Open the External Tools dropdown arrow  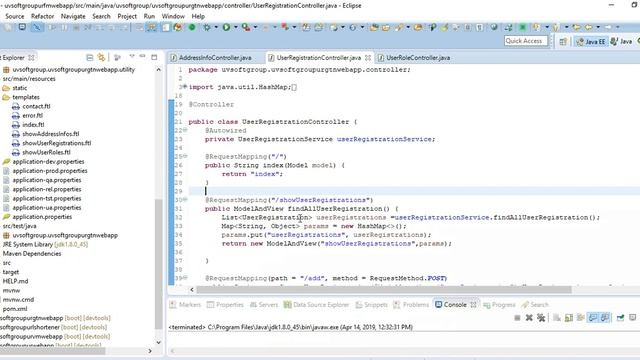click(x=255, y=27)
